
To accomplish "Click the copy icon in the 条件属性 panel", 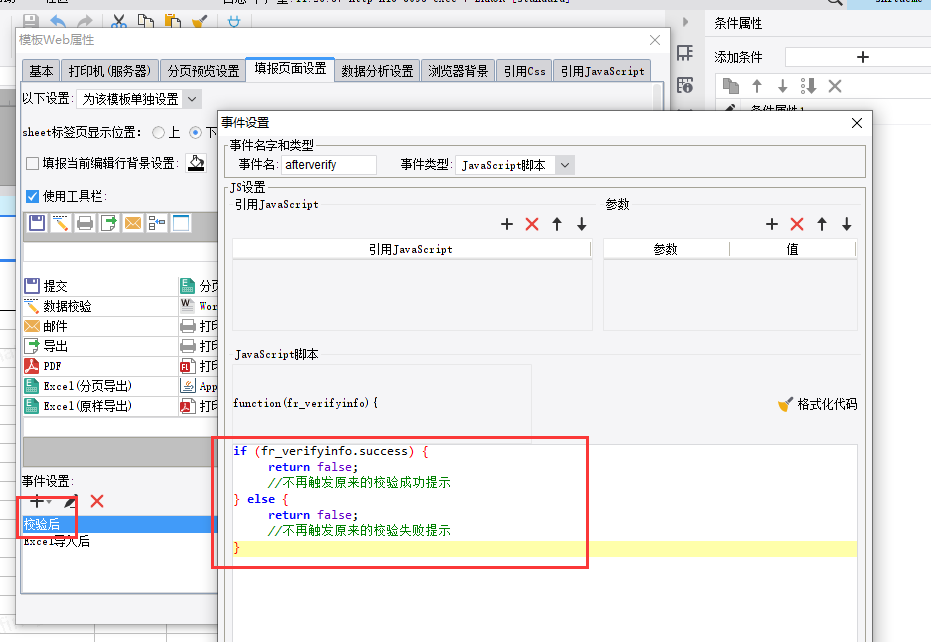I will pos(731,86).
